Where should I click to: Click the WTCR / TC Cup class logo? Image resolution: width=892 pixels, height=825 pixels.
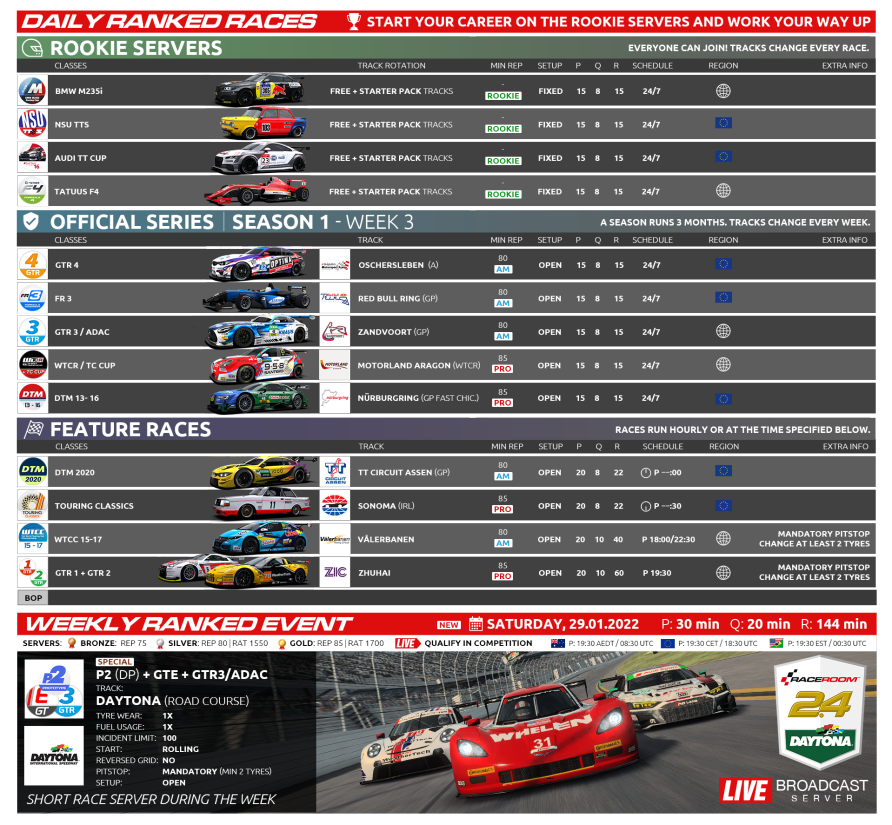pyautogui.click(x=32, y=365)
